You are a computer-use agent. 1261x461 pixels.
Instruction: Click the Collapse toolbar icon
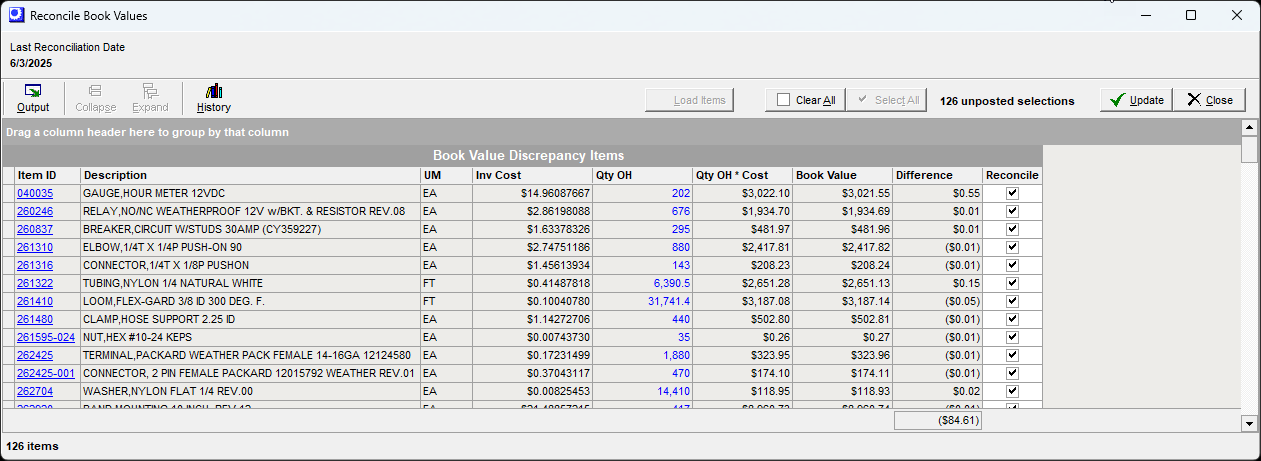click(96, 98)
